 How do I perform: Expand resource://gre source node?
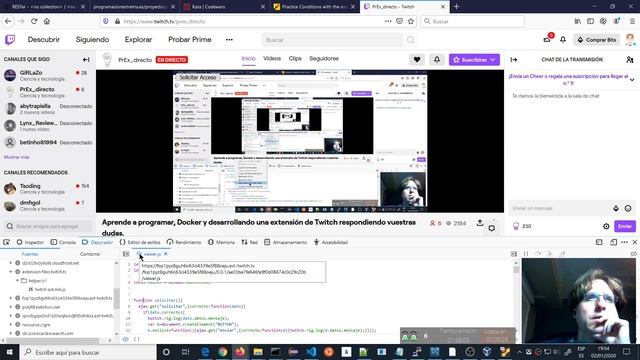11,324
